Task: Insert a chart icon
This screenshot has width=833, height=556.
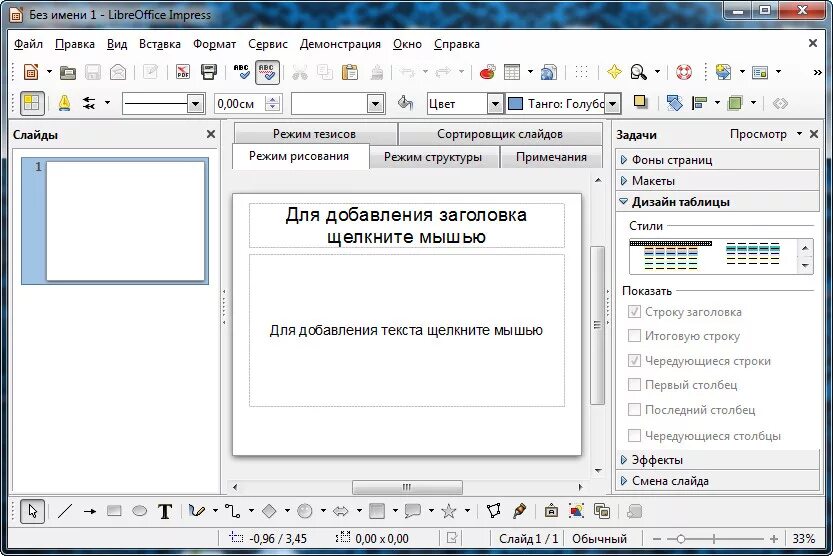Action: point(487,72)
